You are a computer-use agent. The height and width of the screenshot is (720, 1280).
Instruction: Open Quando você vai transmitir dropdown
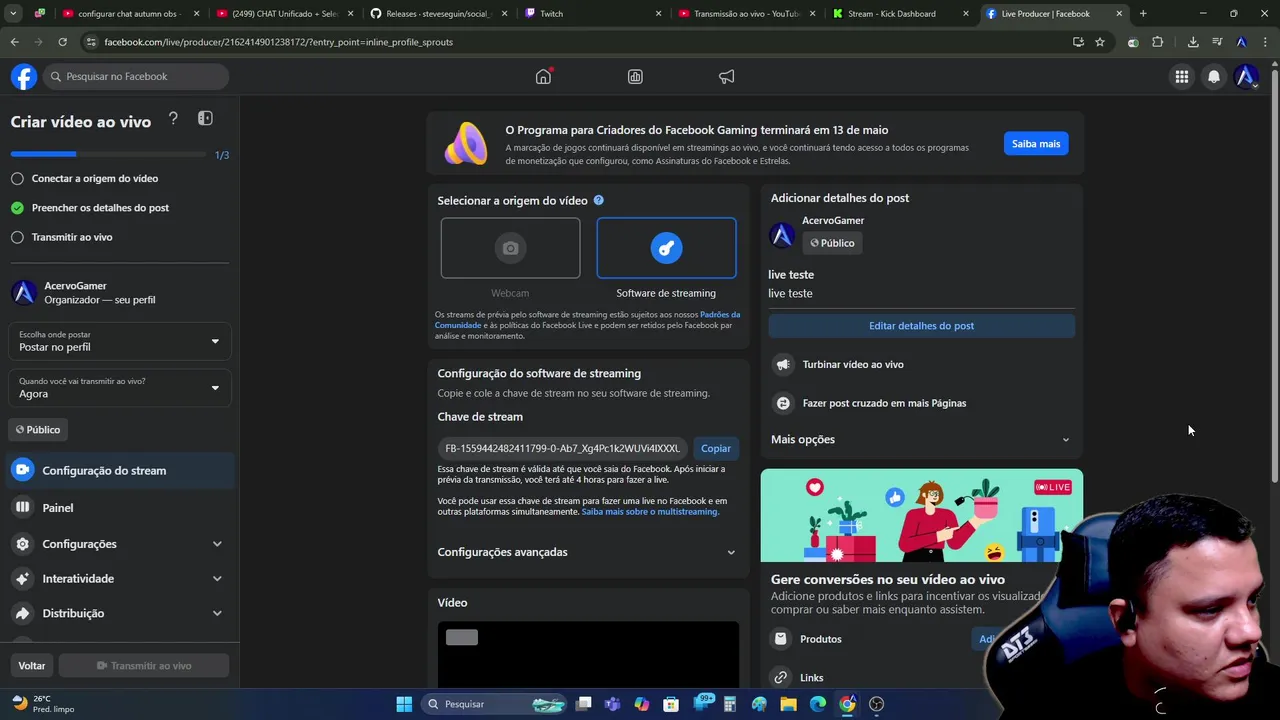(120, 388)
